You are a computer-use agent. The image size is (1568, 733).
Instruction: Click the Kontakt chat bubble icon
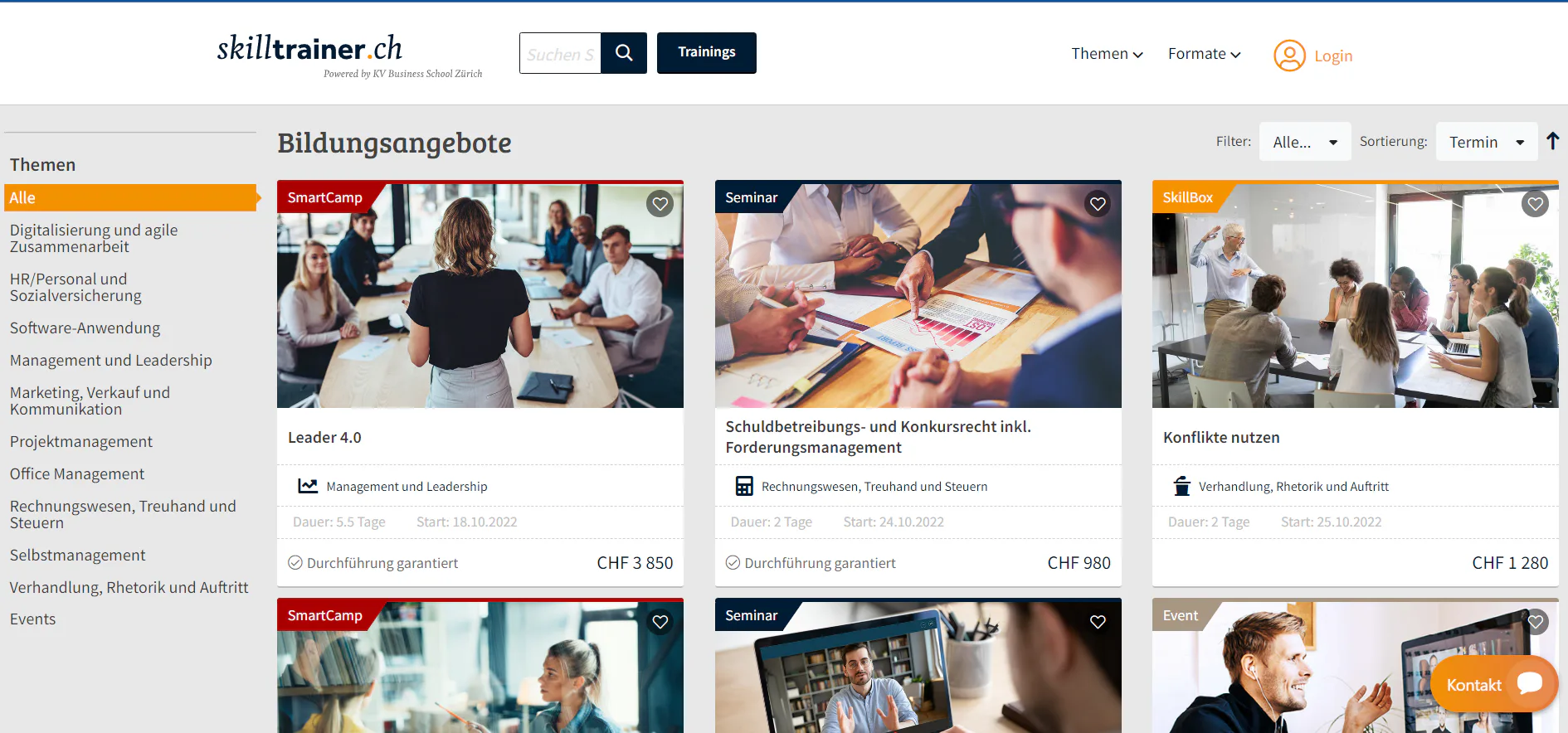[1530, 682]
